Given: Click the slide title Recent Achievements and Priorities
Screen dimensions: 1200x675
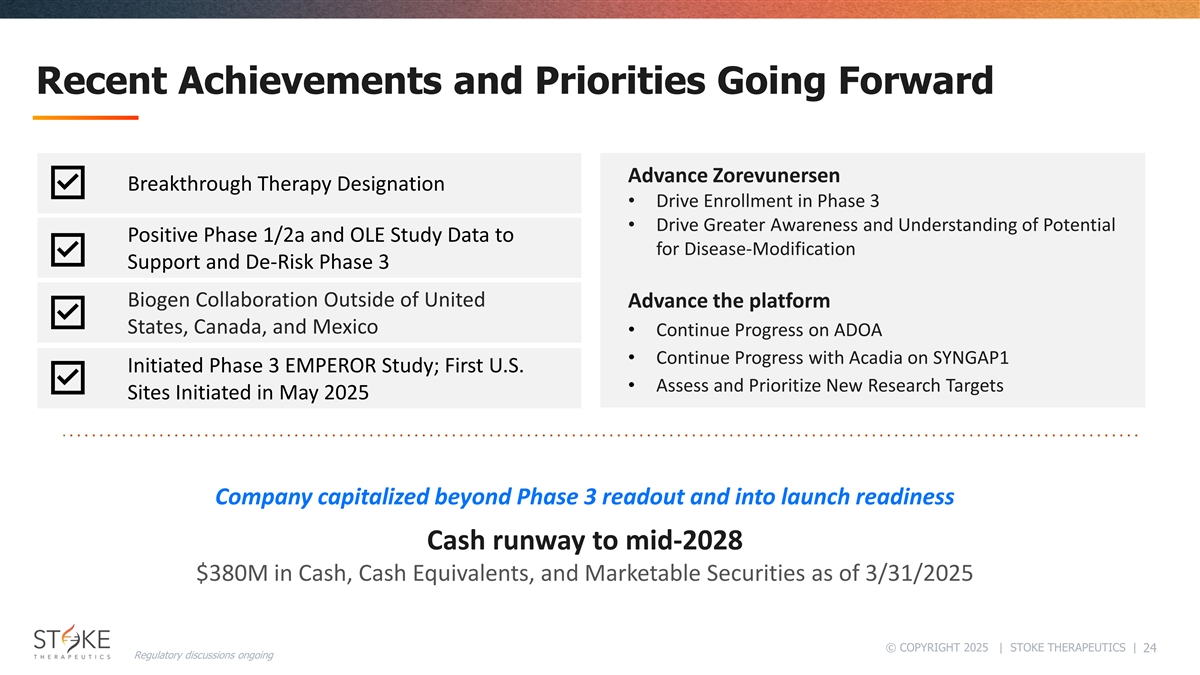Looking at the screenshot, I should point(514,80).
